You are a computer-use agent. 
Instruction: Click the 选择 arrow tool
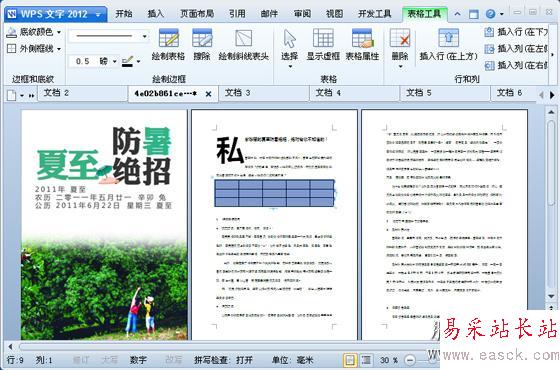(289, 39)
